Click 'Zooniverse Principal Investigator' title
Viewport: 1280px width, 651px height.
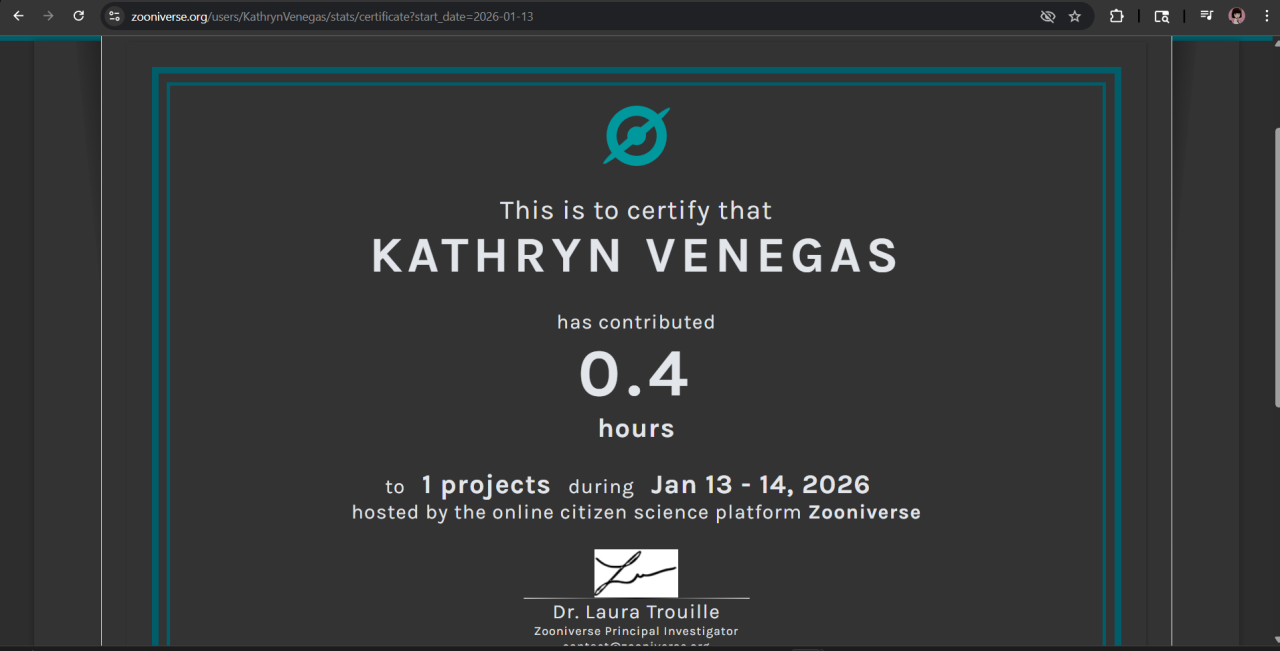coord(636,631)
